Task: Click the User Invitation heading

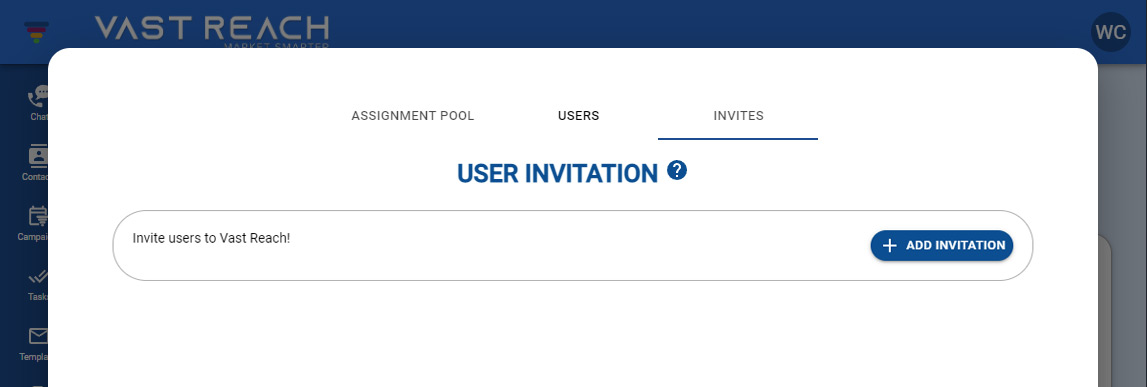Action: (x=557, y=173)
